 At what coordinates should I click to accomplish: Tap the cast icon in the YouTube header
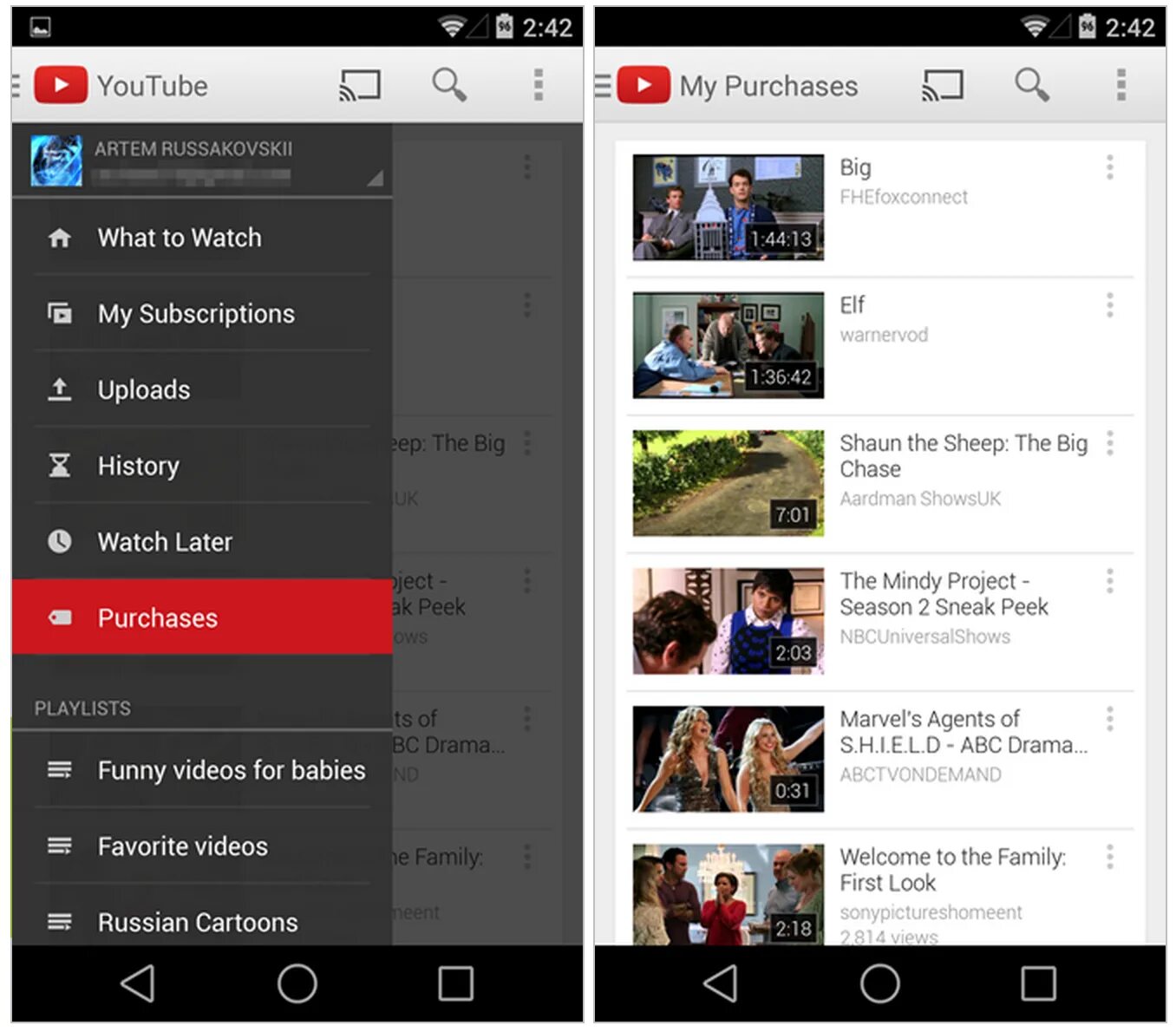(360, 85)
